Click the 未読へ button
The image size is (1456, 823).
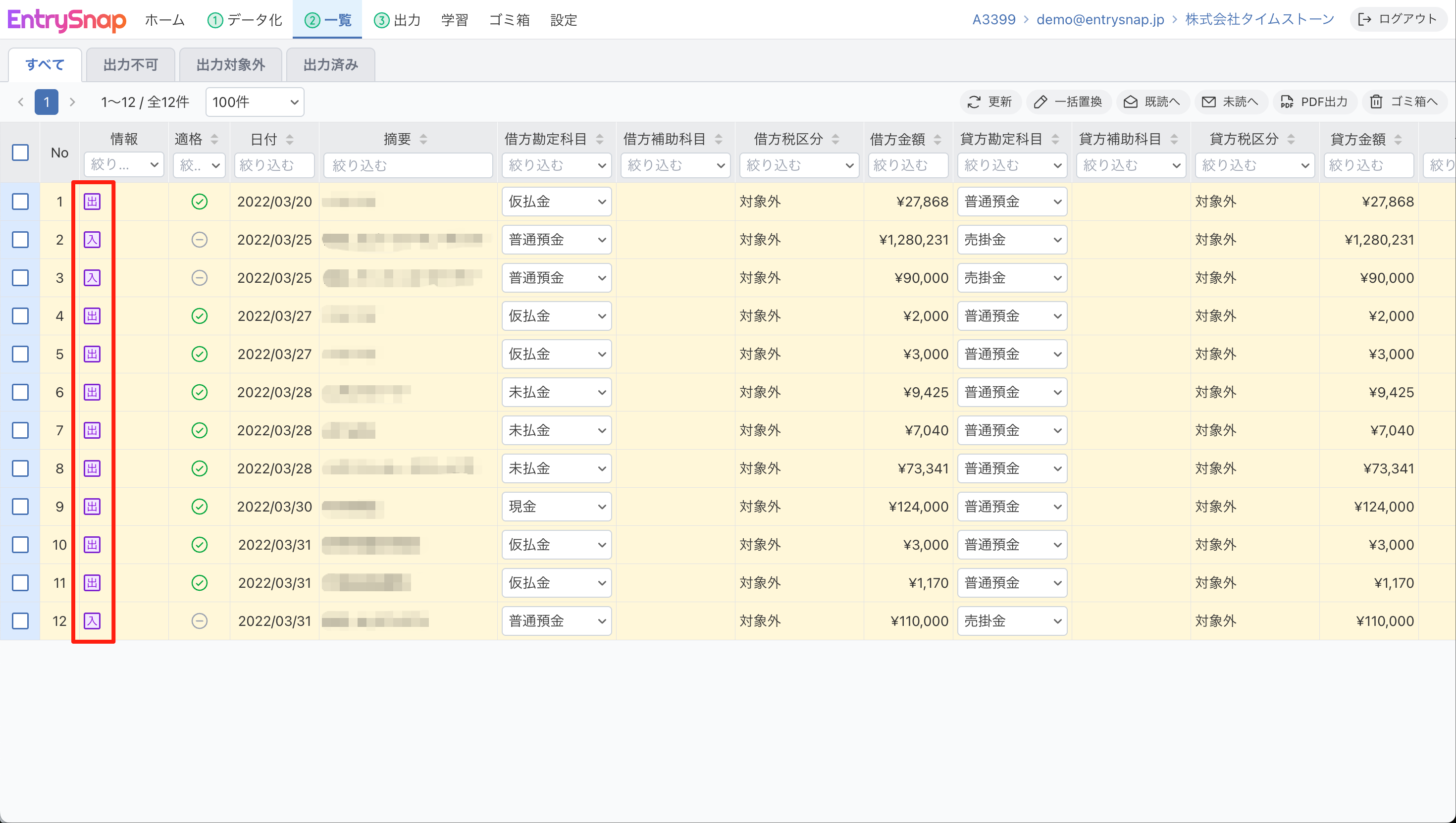click(1231, 102)
